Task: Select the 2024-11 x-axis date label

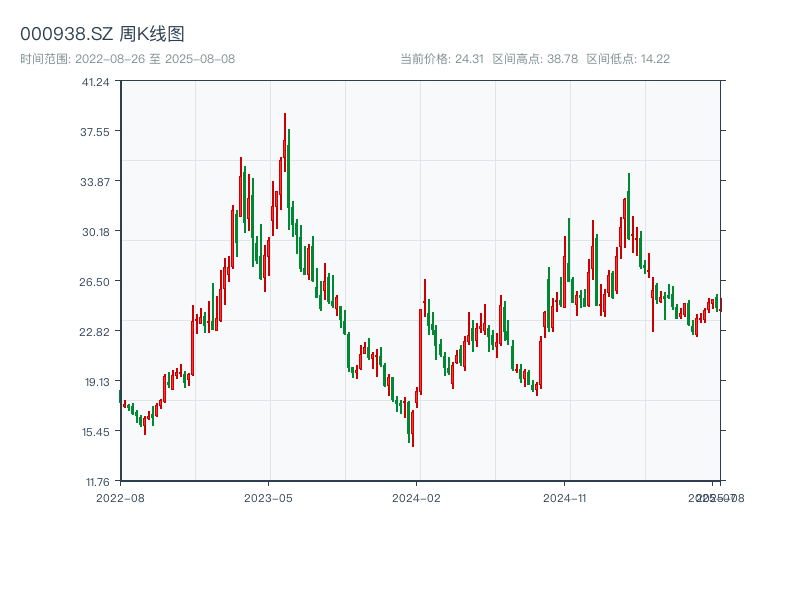Action: (564, 497)
